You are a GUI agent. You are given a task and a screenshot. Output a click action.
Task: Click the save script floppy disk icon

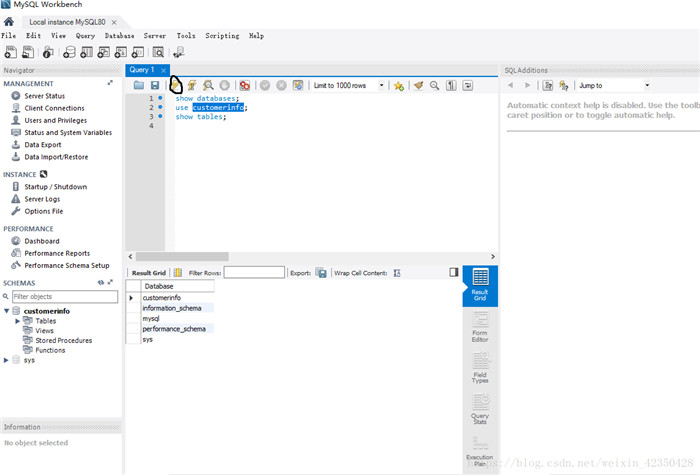click(155, 86)
